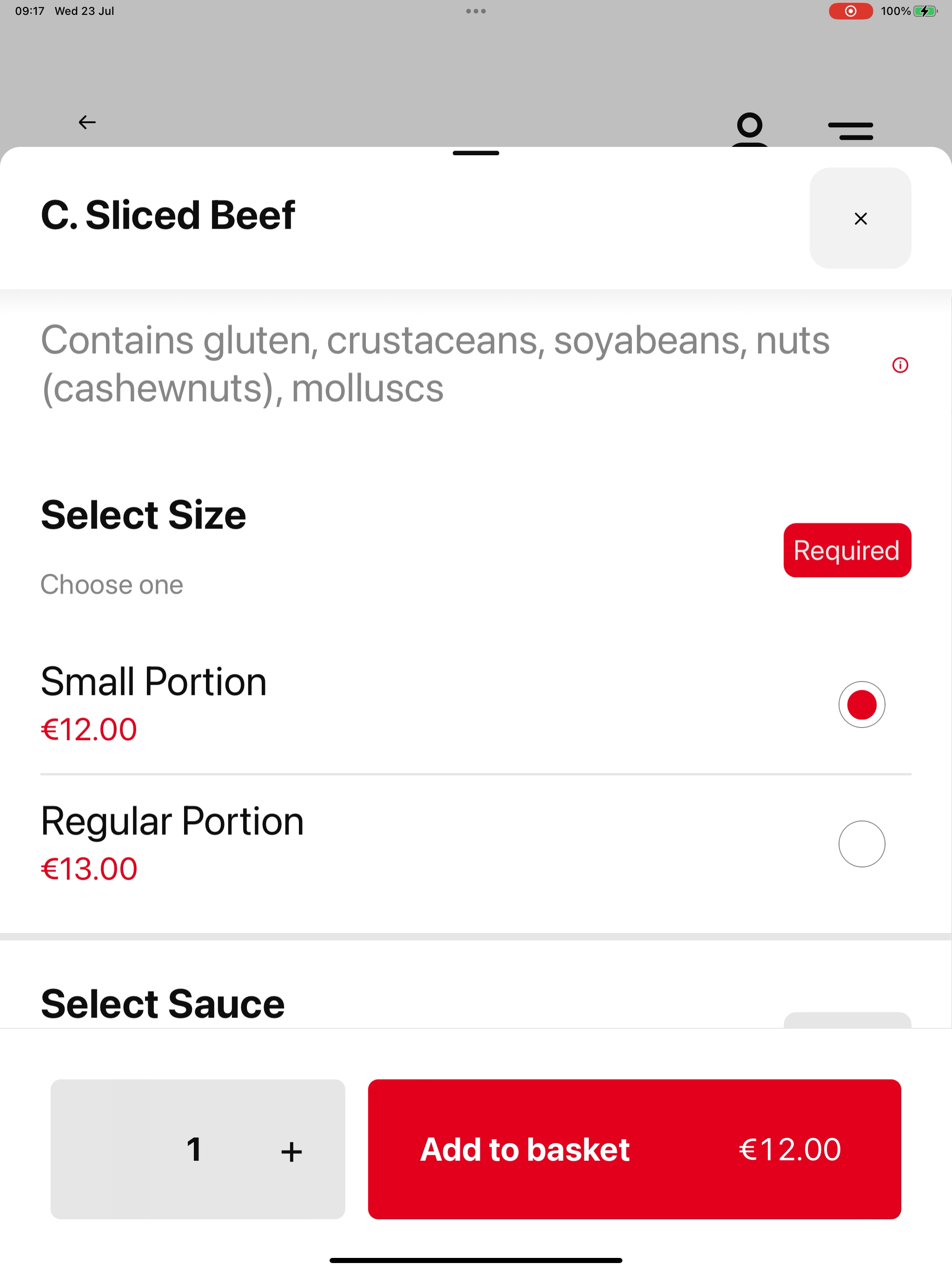
Task: Select the Small Portion radio button
Action: click(861, 704)
